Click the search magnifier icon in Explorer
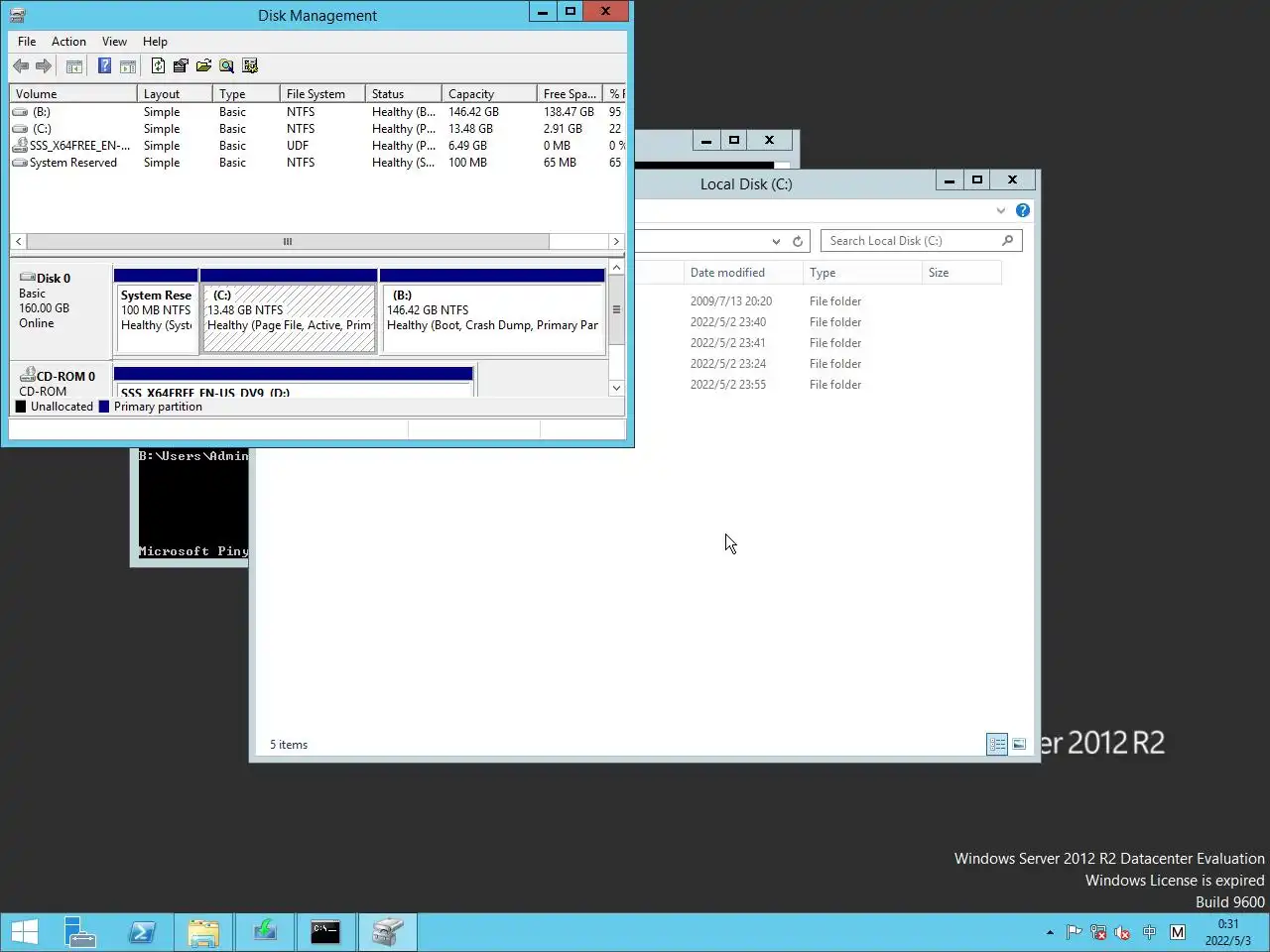 click(x=1008, y=241)
